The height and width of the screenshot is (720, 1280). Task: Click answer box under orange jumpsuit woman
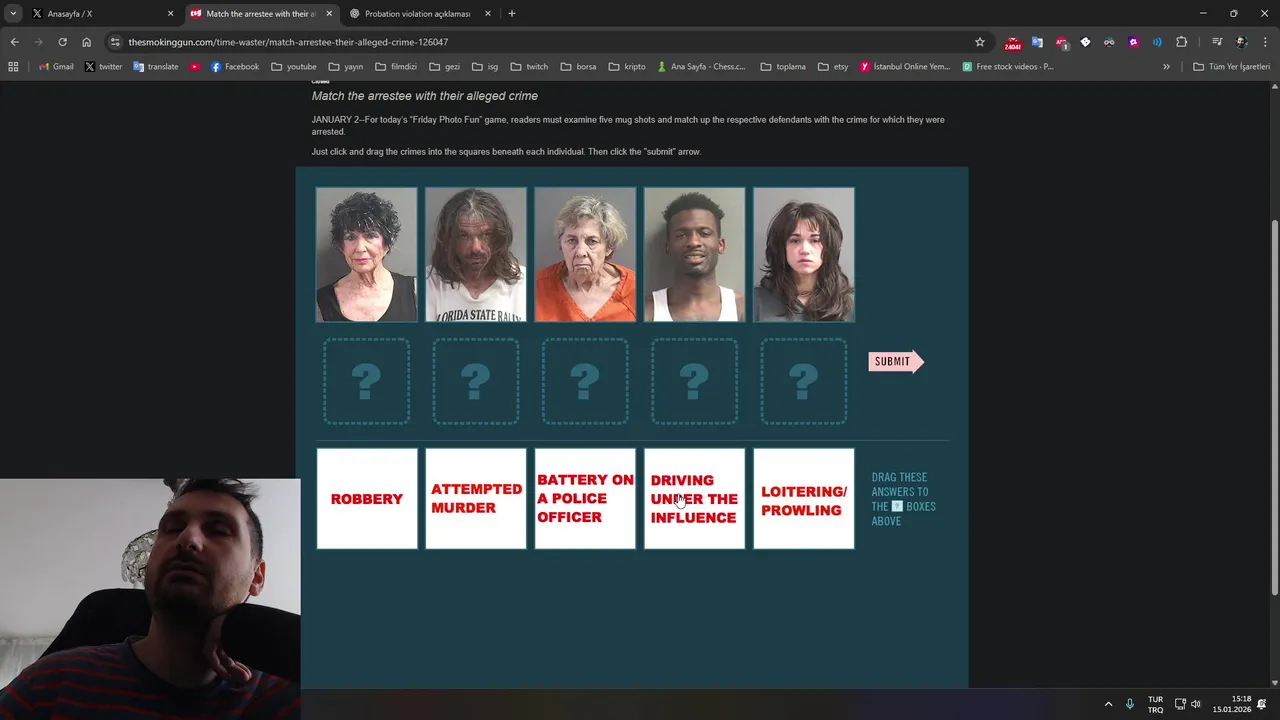[x=585, y=381]
